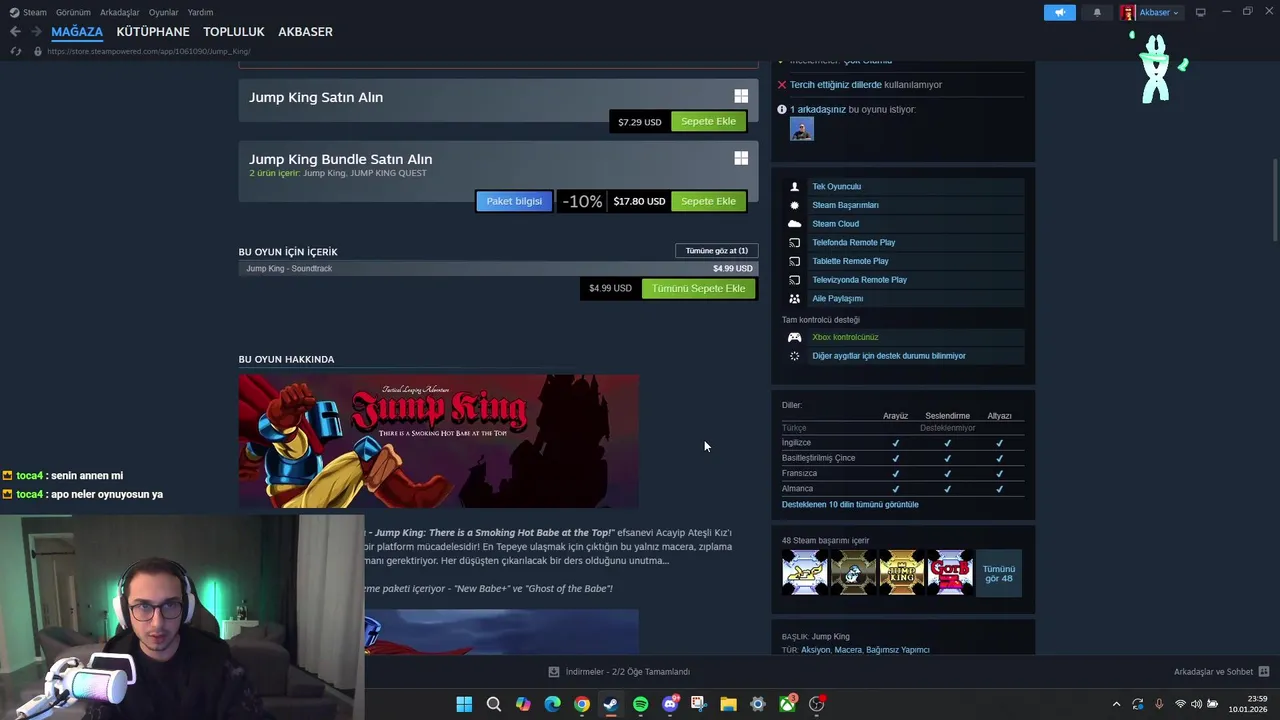This screenshot has width=1280, height=720.
Task: Click the Windows platform icon on Jump King Satın Alın
Action: coord(741,96)
